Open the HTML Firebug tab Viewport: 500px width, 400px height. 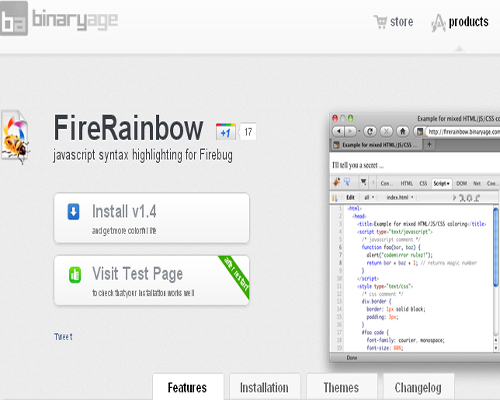407,183
